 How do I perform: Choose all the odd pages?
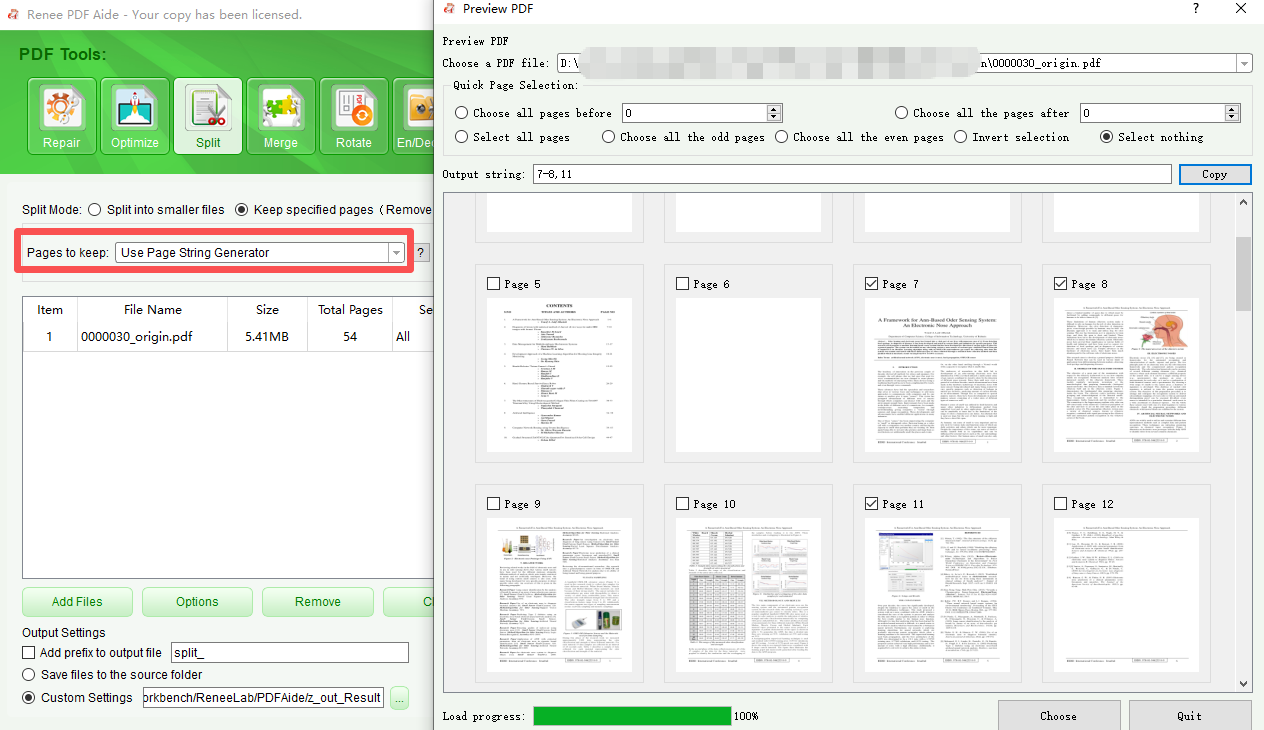pos(609,137)
